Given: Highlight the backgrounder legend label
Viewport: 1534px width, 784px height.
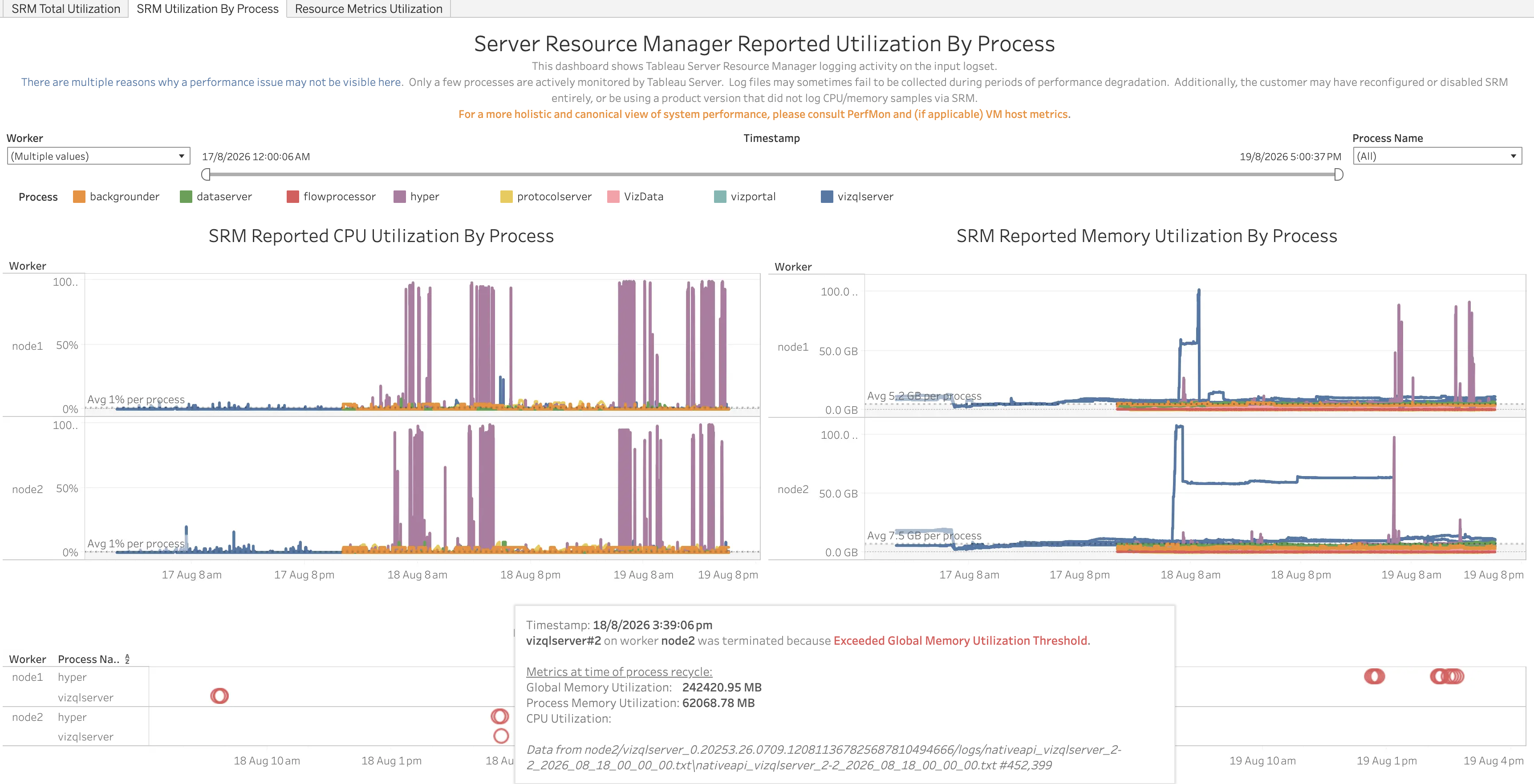Looking at the screenshot, I should [x=125, y=197].
